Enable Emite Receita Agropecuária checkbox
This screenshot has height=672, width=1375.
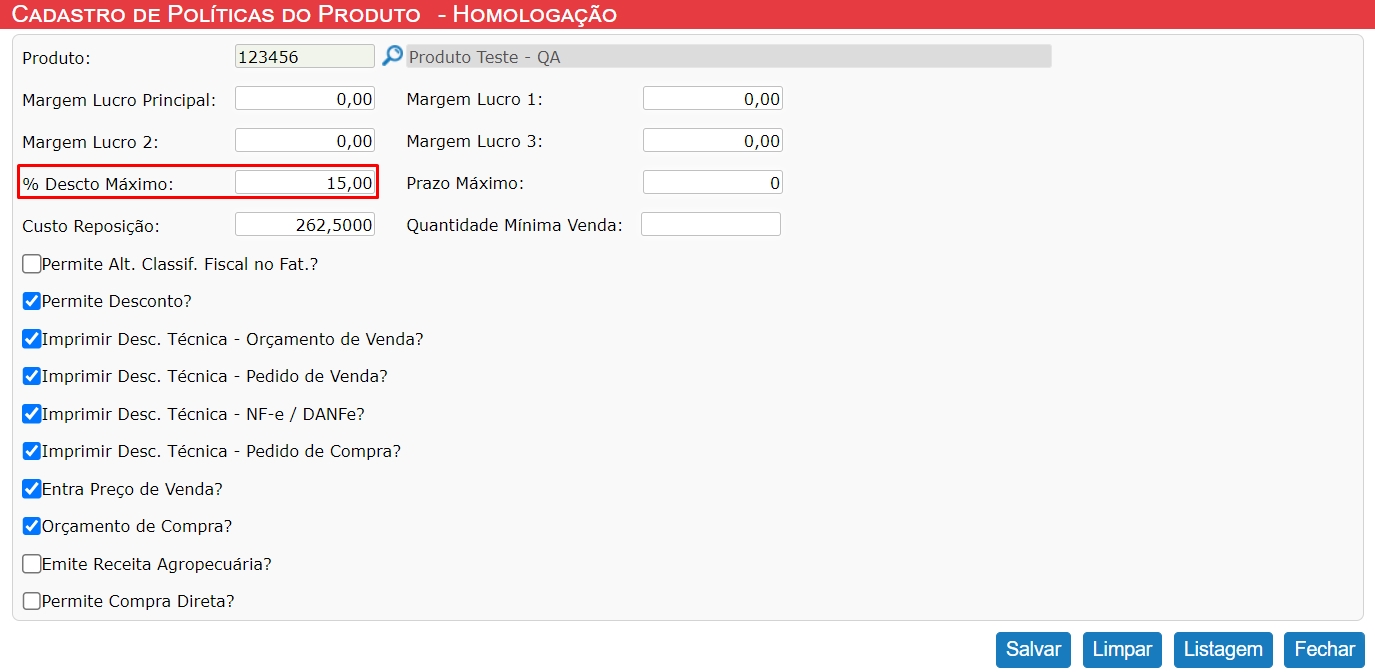(32, 564)
